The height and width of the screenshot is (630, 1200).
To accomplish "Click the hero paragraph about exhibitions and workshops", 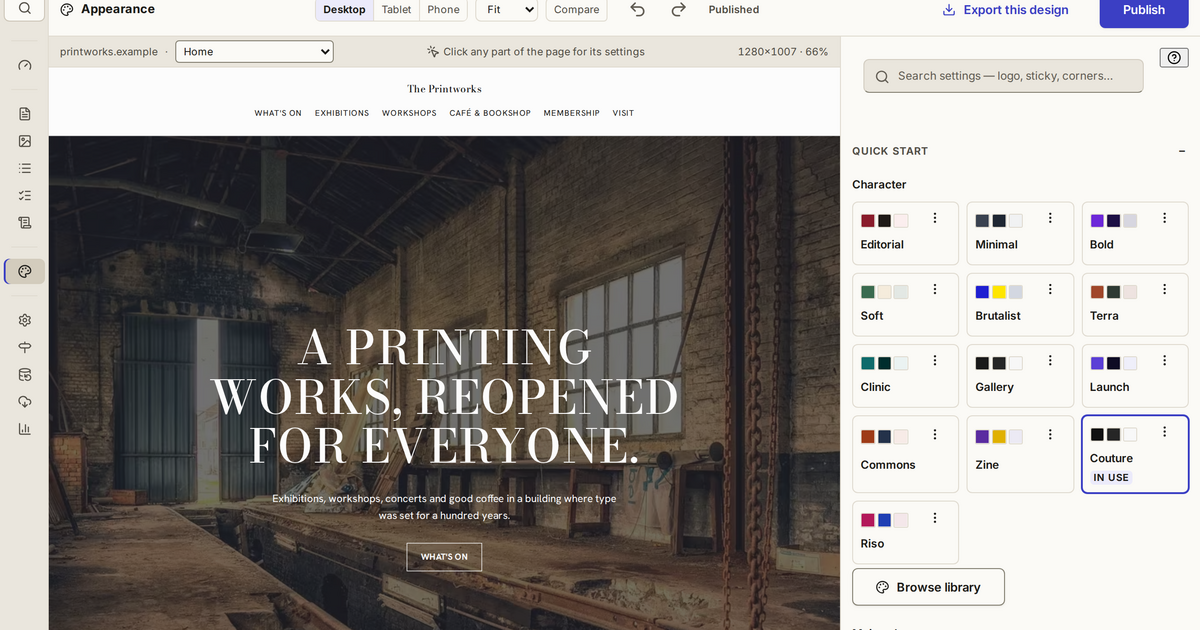I will click(x=444, y=507).
